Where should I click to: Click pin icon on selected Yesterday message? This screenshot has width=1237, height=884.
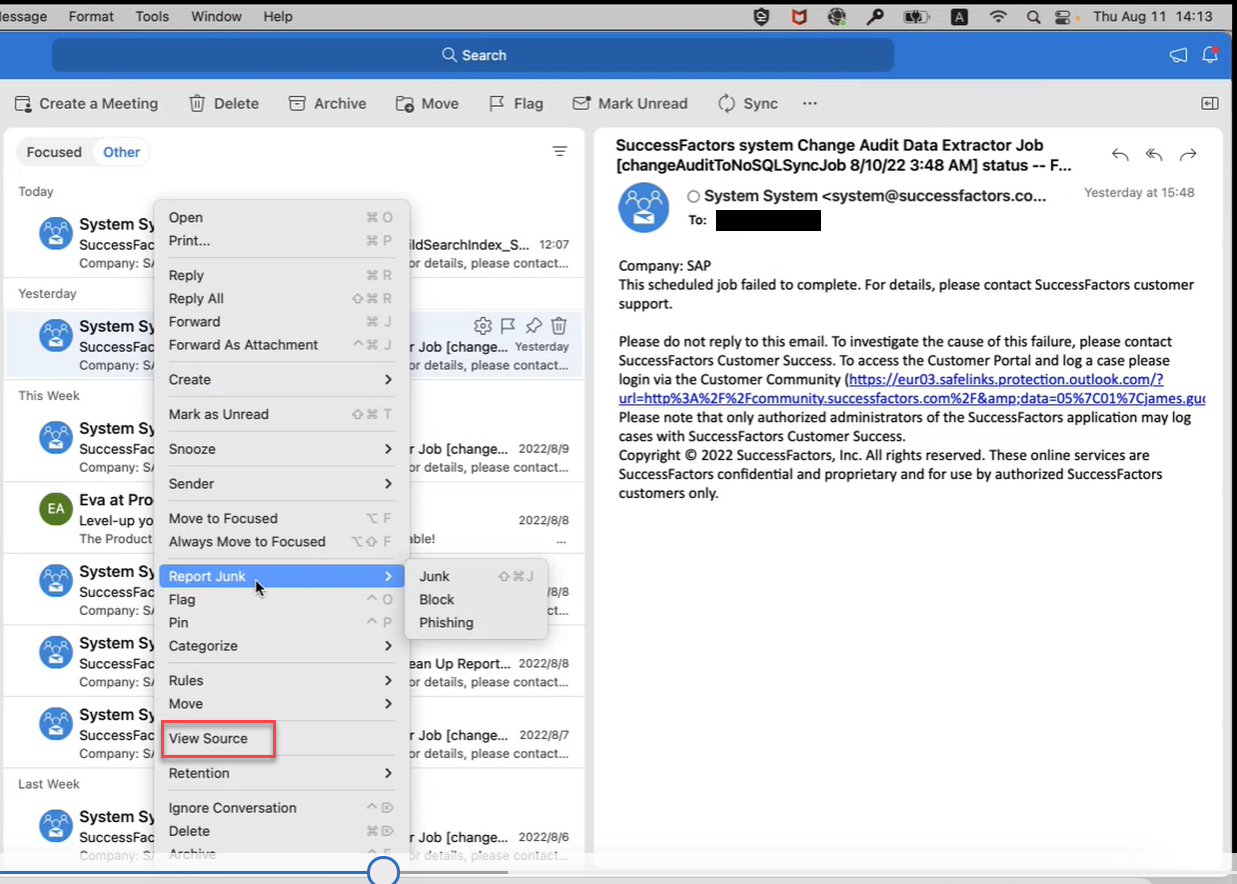coord(534,326)
